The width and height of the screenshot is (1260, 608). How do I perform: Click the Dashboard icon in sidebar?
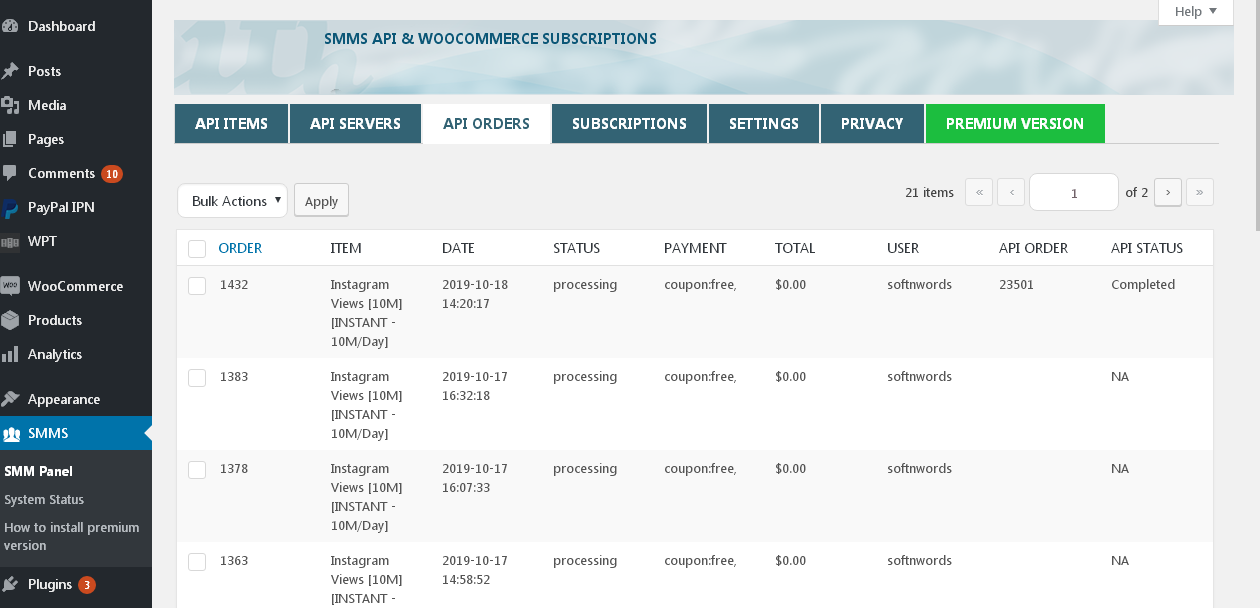coord(10,26)
